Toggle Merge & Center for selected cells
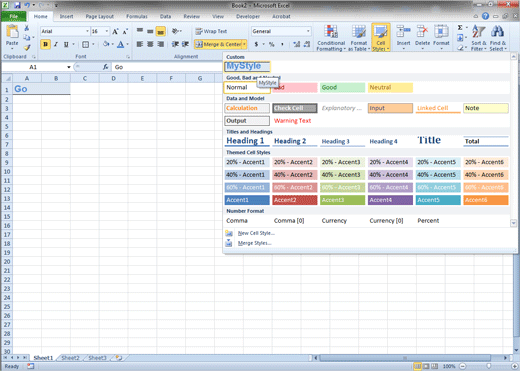Image resolution: width=520 pixels, height=371 pixels. click(218, 44)
